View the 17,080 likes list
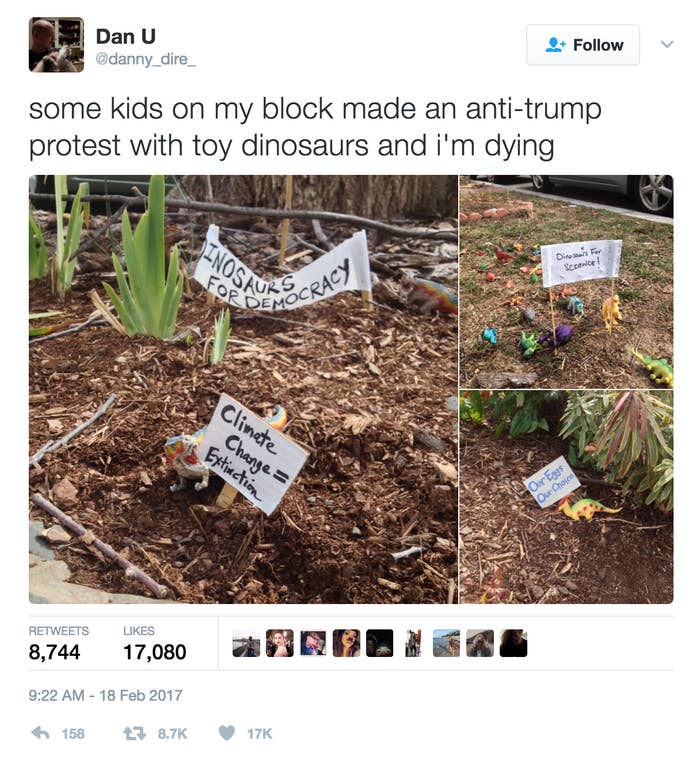This screenshot has width=700, height=764. point(154,643)
